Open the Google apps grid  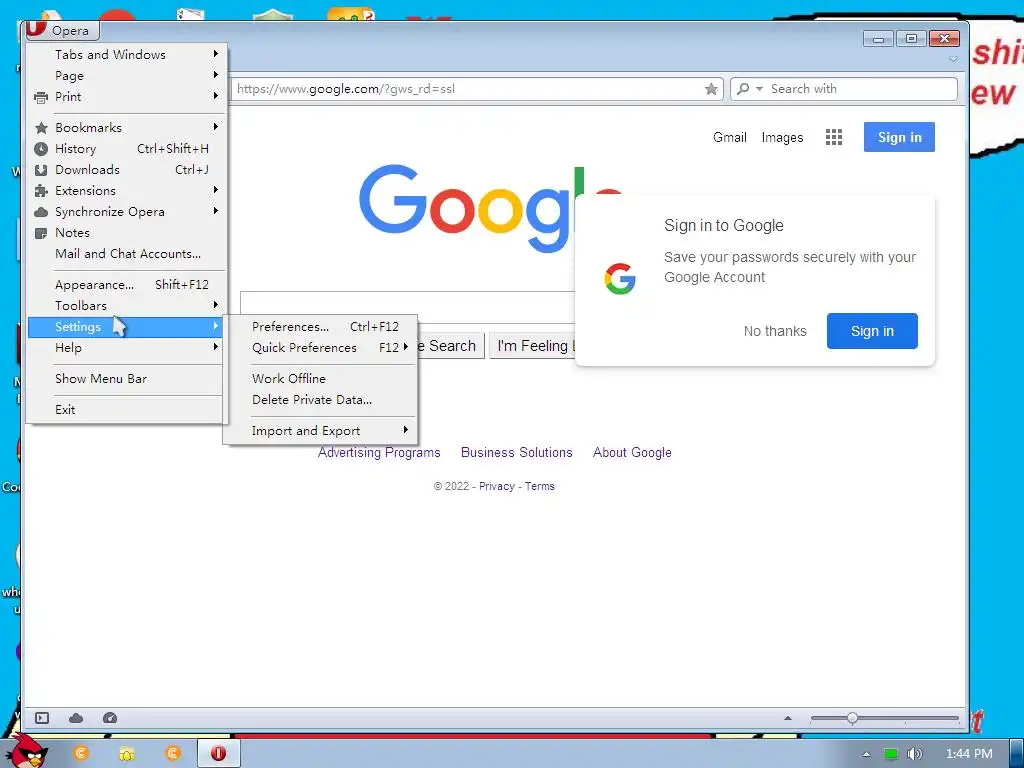(833, 137)
